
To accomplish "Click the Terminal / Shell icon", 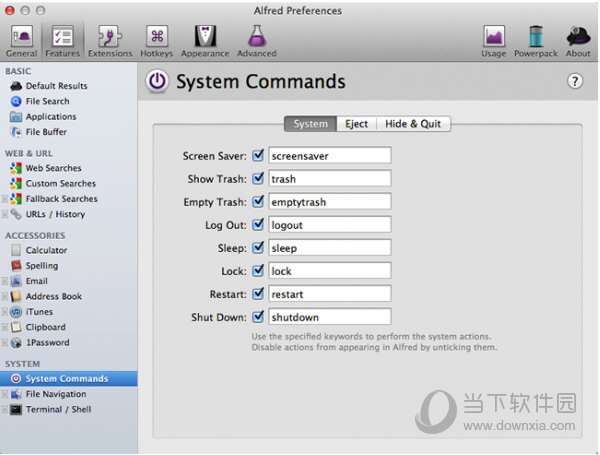I will point(16,409).
